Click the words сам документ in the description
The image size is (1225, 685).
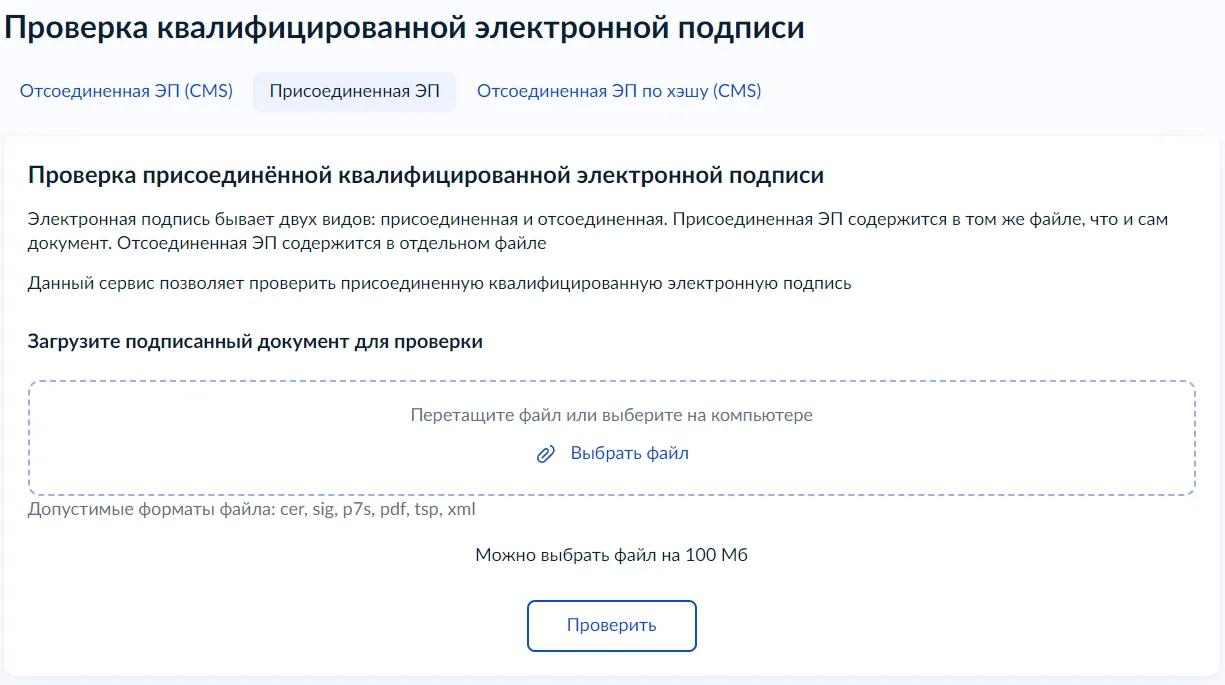tap(1153, 218)
